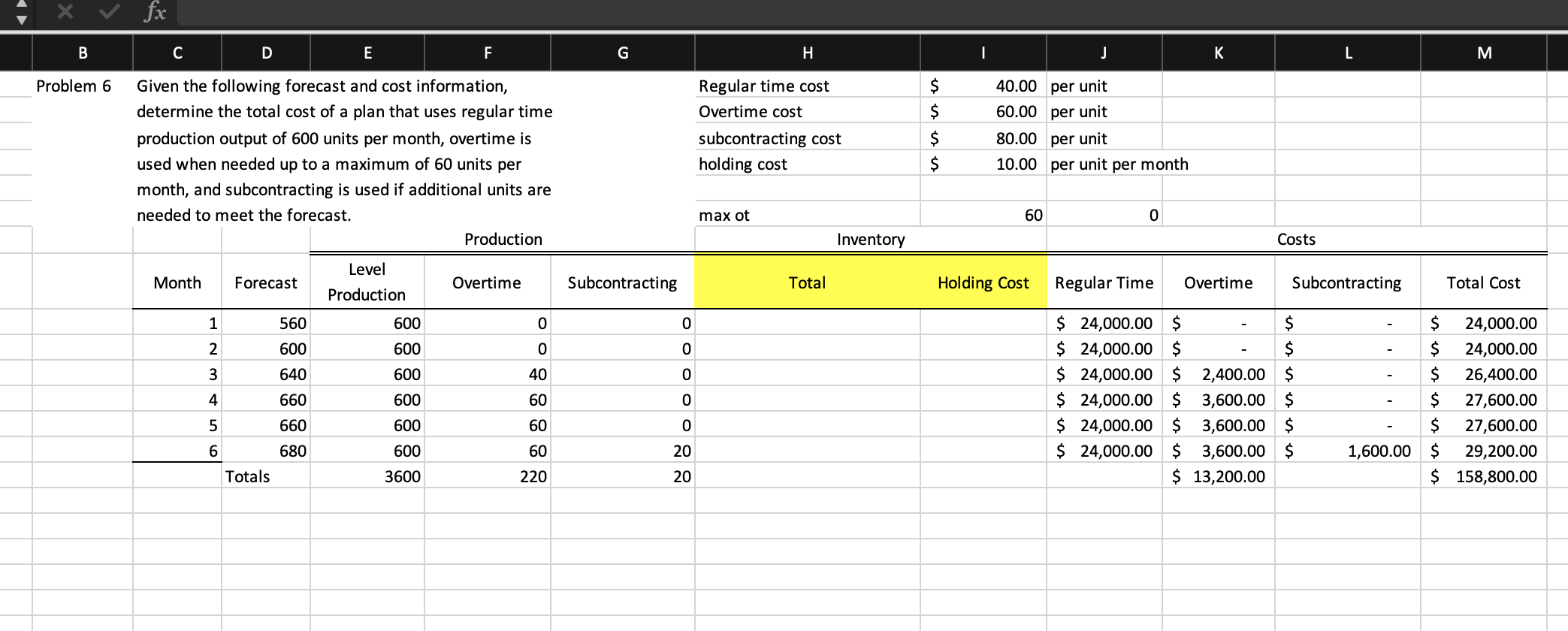Select column header B
Screen dimensions: 1568x631
[x=83, y=53]
